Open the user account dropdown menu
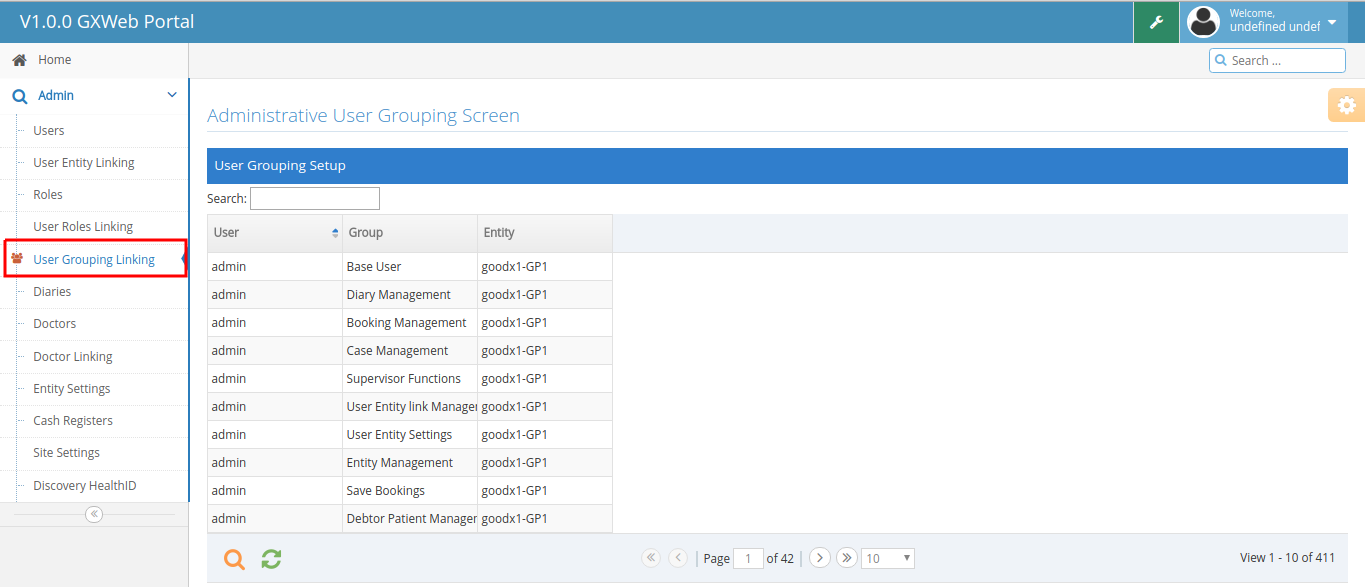Image resolution: width=1365 pixels, height=587 pixels. click(x=1331, y=22)
